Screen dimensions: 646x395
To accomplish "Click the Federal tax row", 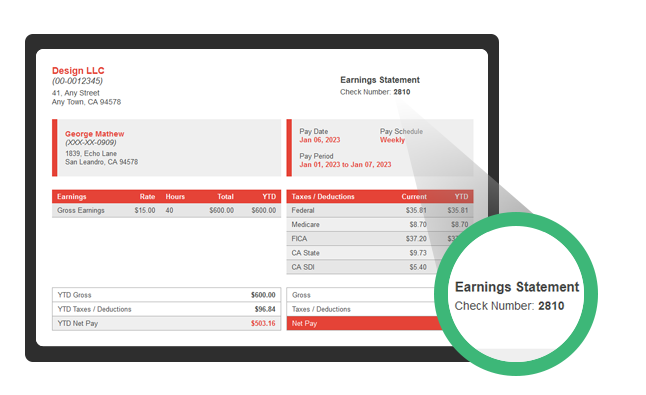I will point(380,210).
